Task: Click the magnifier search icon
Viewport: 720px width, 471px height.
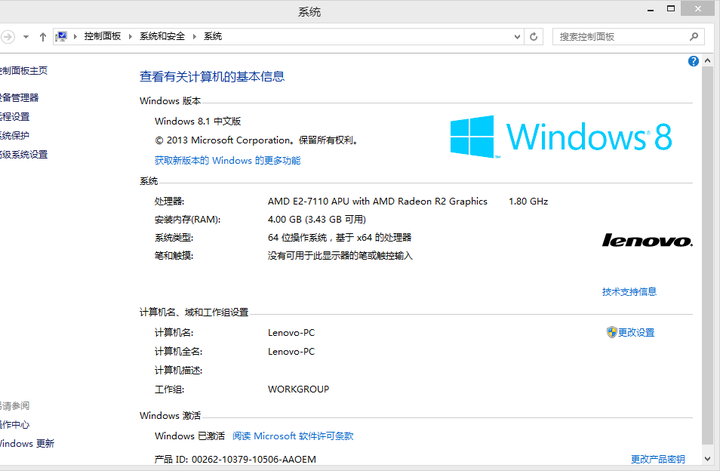Action: click(x=694, y=36)
